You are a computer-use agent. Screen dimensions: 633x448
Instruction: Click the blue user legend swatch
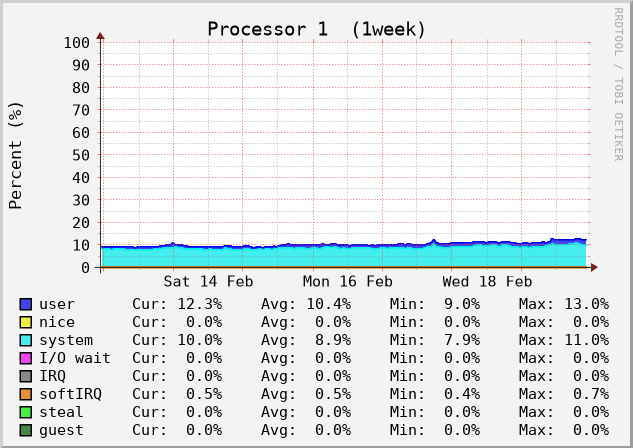pyautogui.click(x=25, y=304)
